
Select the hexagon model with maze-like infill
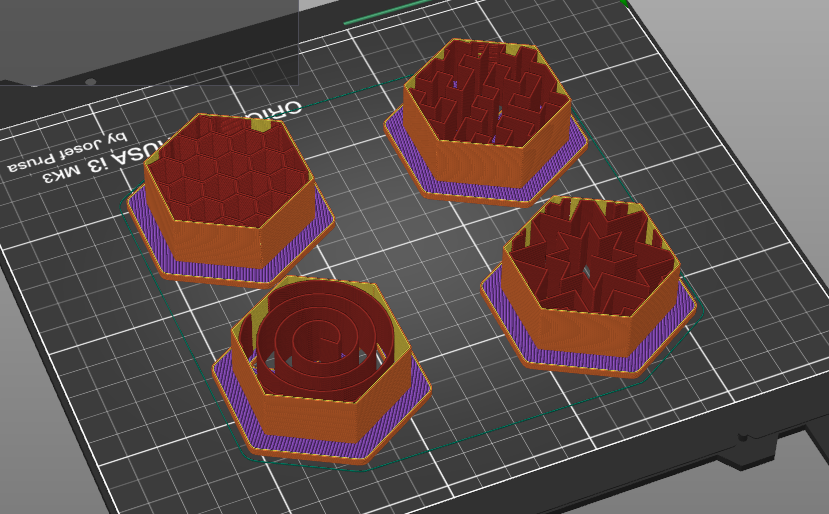[486, 122]
